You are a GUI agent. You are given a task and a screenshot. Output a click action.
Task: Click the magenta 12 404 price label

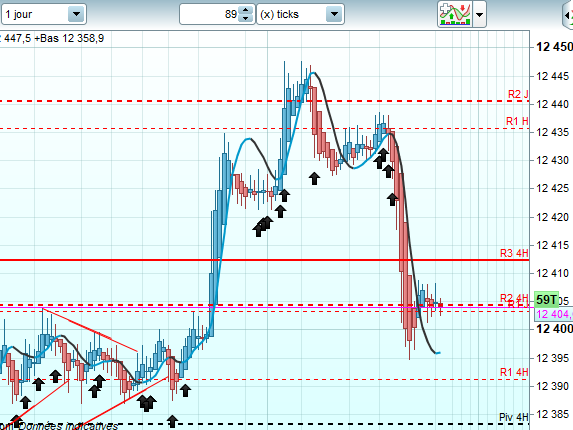[x=554, y=314]
